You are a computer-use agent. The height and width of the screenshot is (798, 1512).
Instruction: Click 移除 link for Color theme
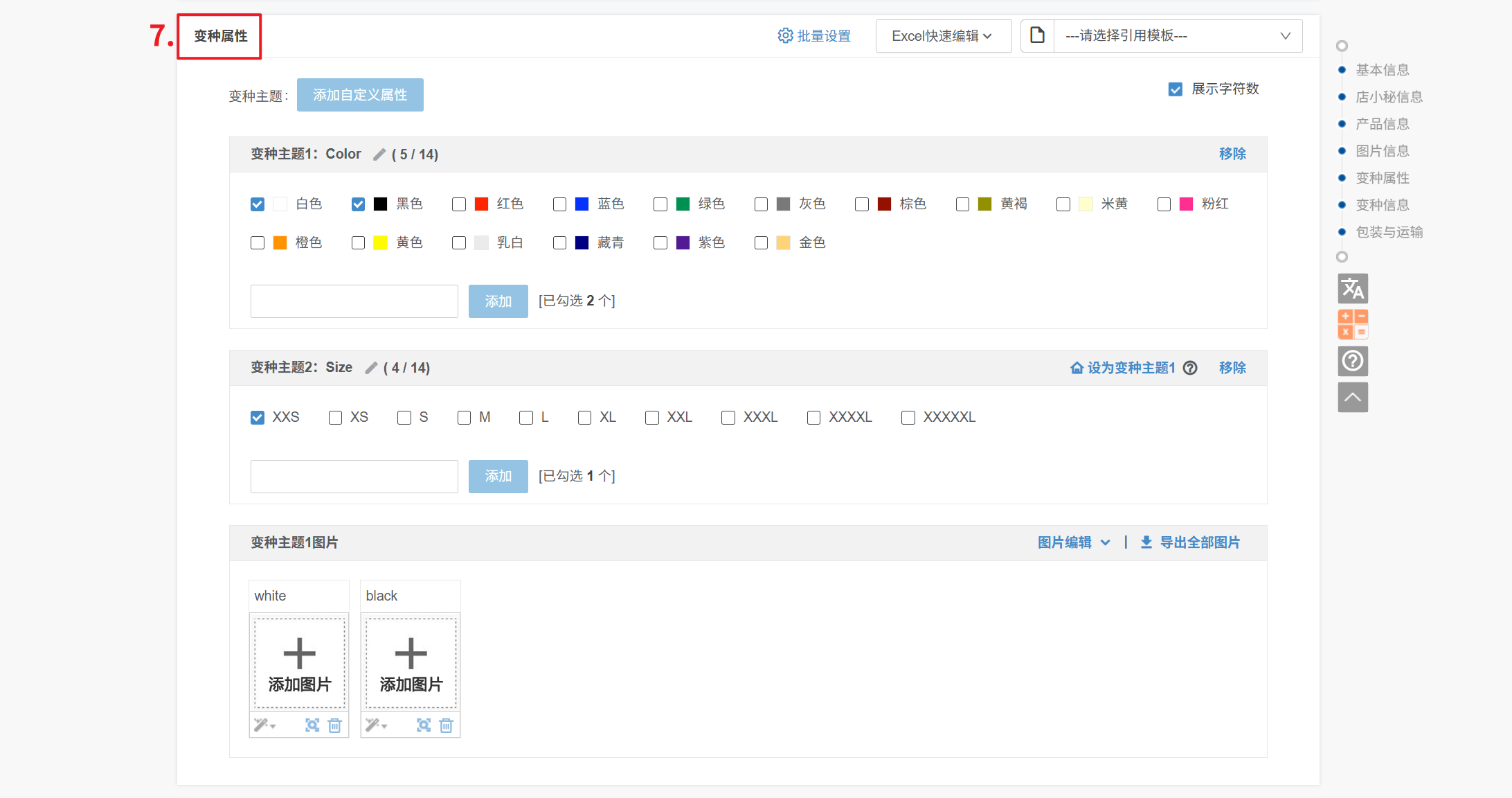pyautogui.click(x=1232, y=154)
